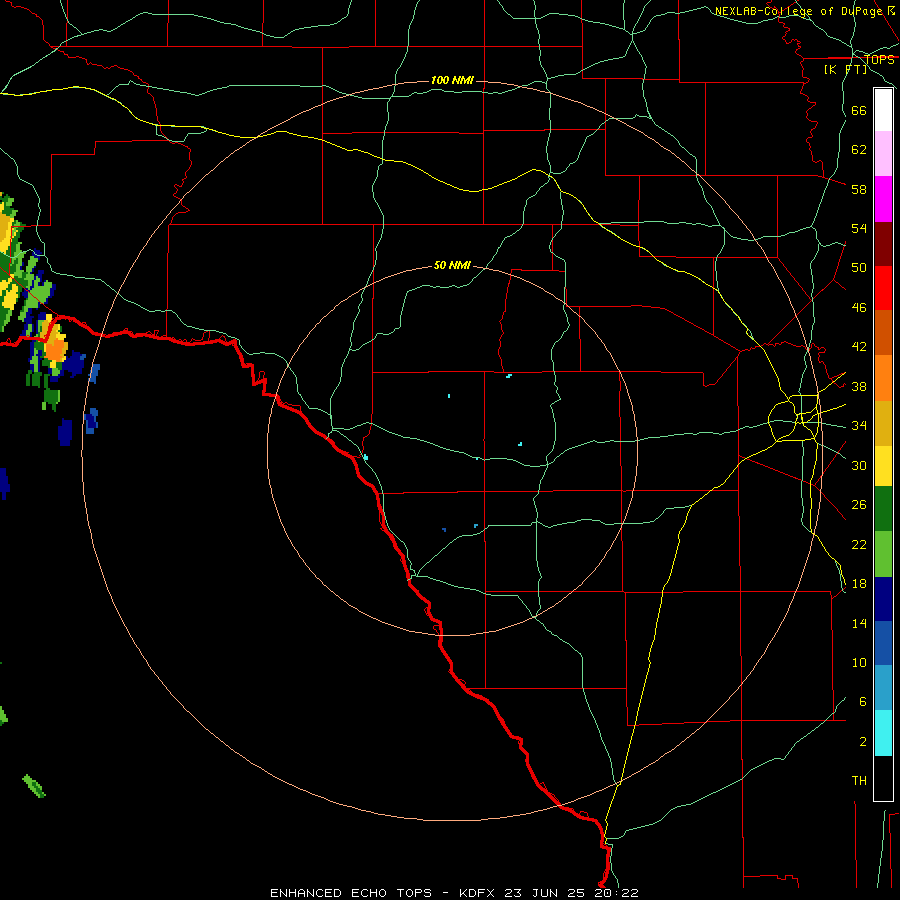This screenshot has width=900, height=900.
Task: Click the navy blue legend swatch
Action: (883, 599)
